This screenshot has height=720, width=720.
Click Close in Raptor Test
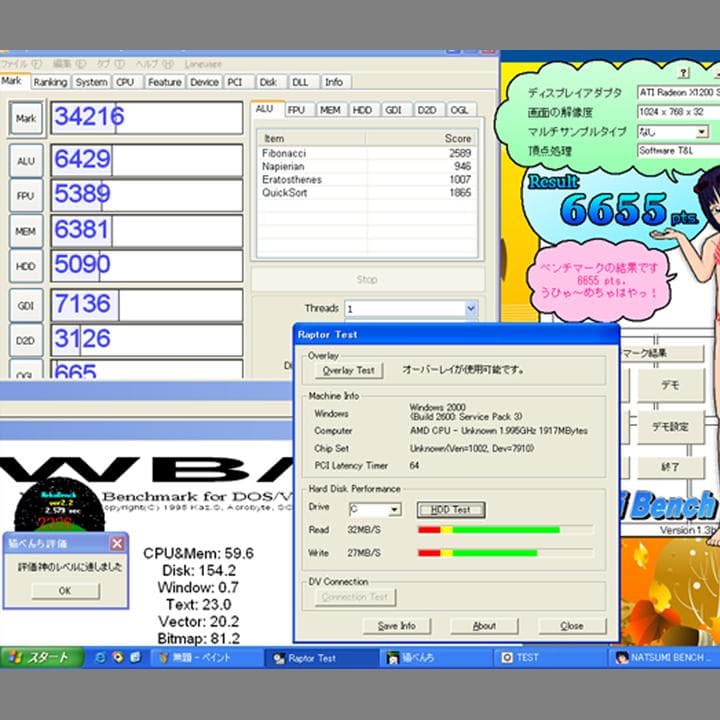point(572,626)
